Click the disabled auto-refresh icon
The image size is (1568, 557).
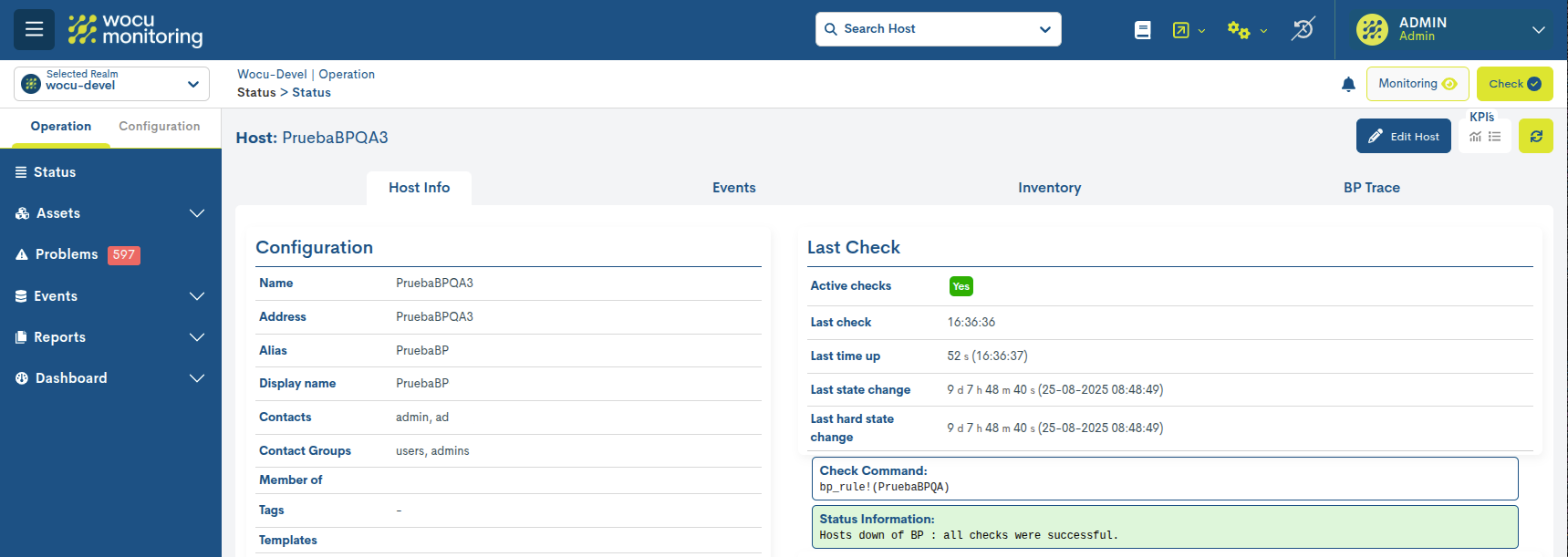[1303, 29]
